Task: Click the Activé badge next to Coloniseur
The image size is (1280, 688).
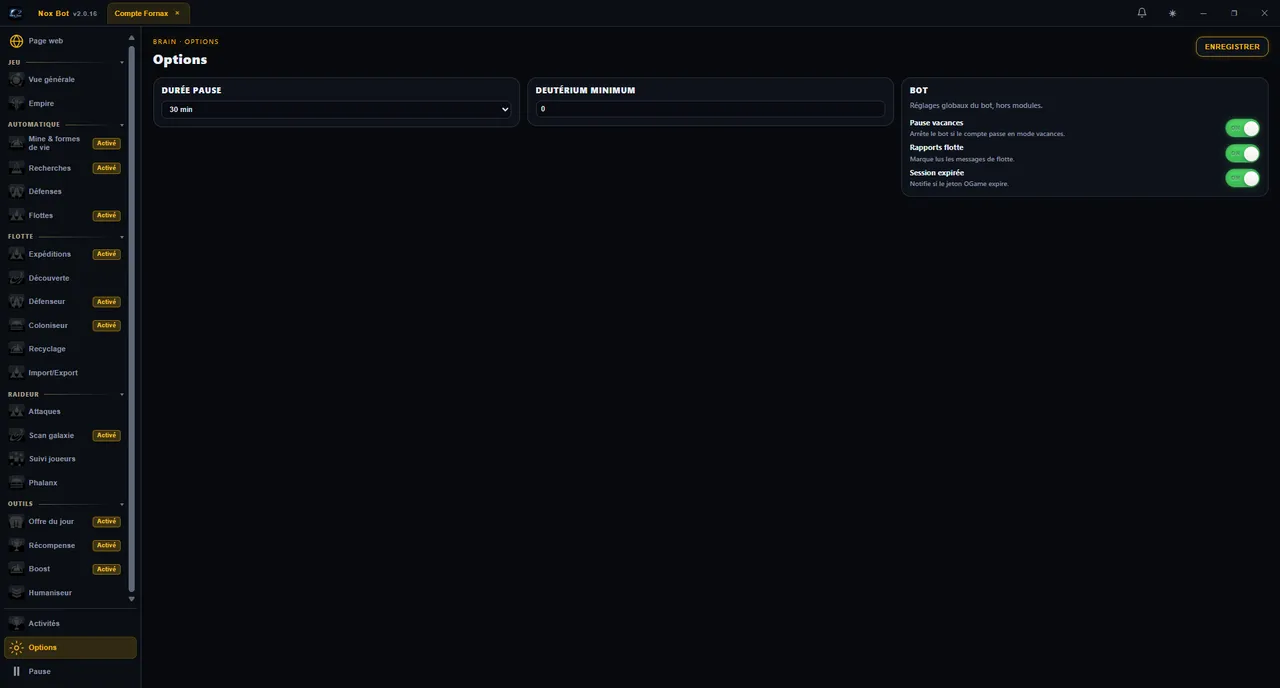Action: [x=107, y=325]
